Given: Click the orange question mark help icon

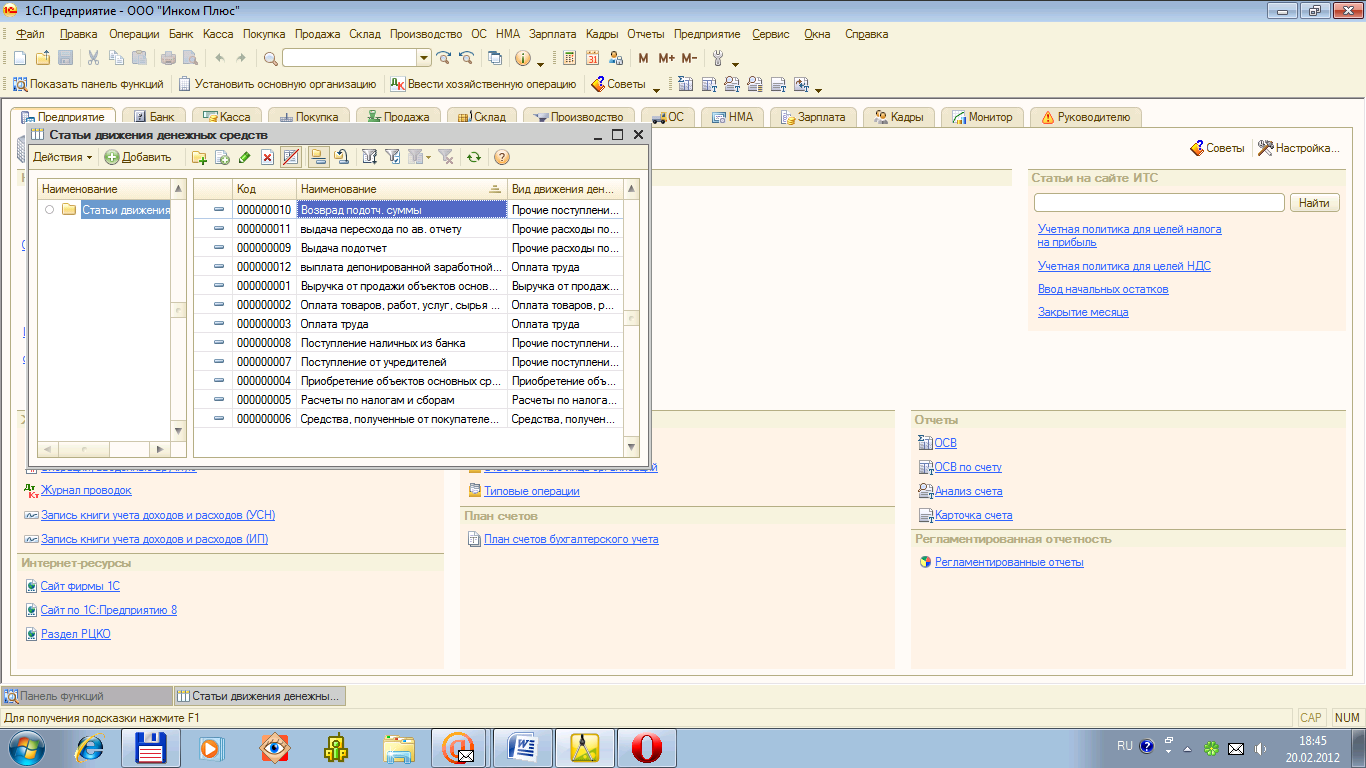Looking at the screenshot, I should (x=502, y=157).
